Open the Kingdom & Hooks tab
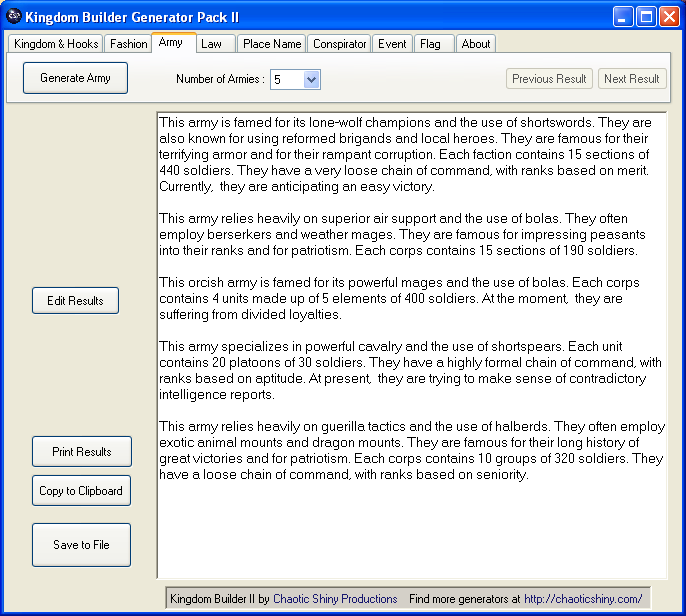This screenshot has width=686, height=616. coord(56,44)
